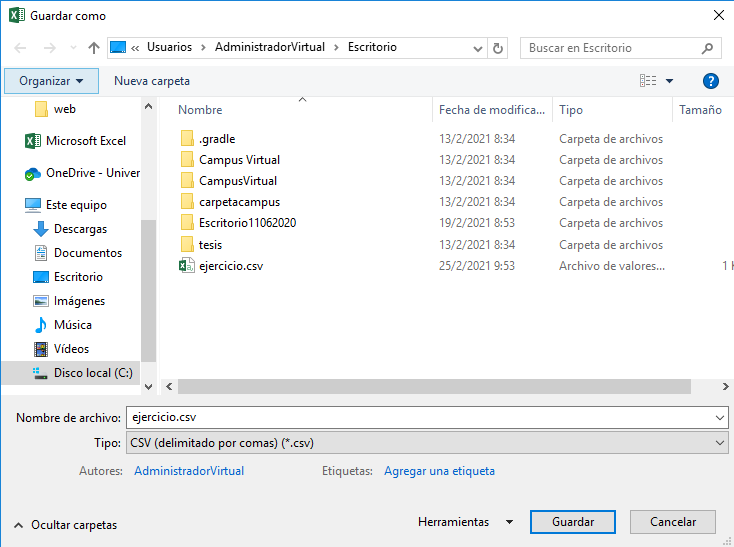Open OneDrive in the sidebar
Screen dimensions: 734x547
pyautogui.click(x=92, y=173)
